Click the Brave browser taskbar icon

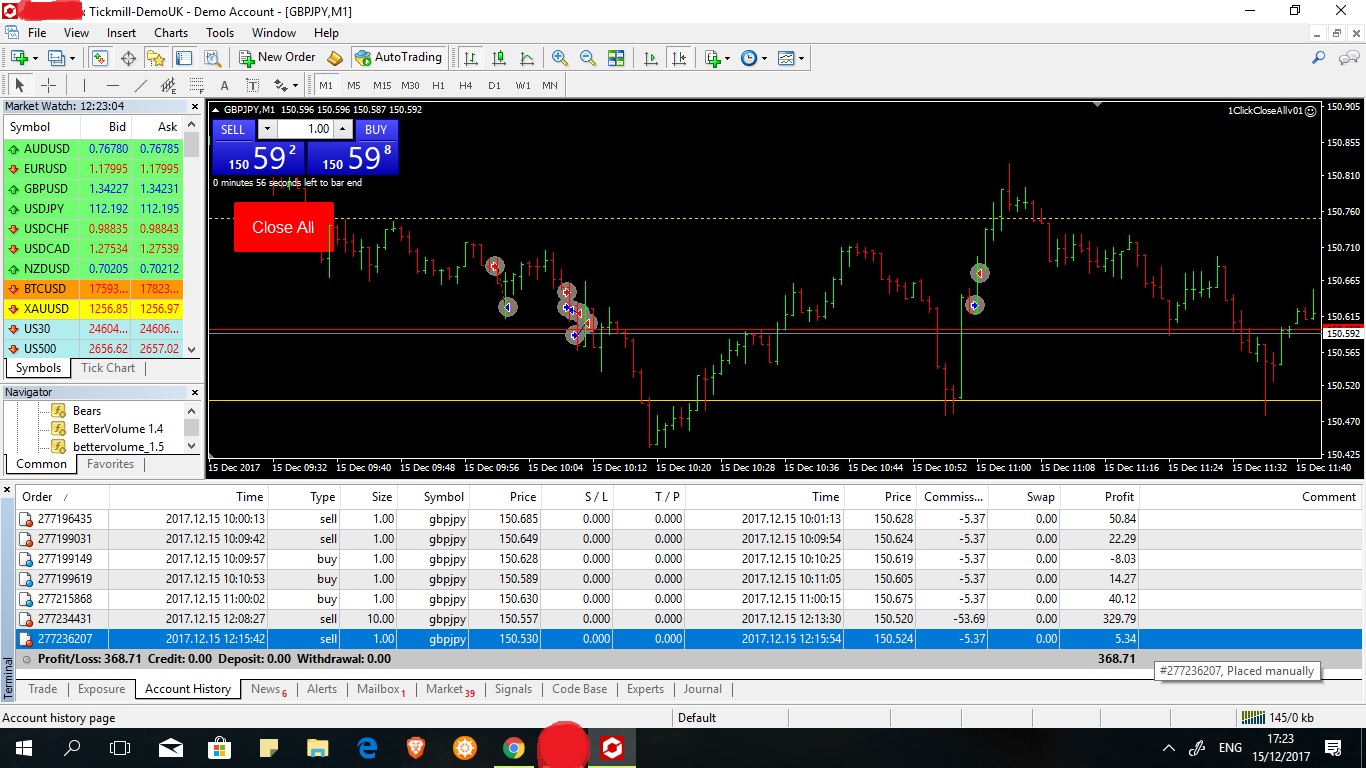coord(415,748)
